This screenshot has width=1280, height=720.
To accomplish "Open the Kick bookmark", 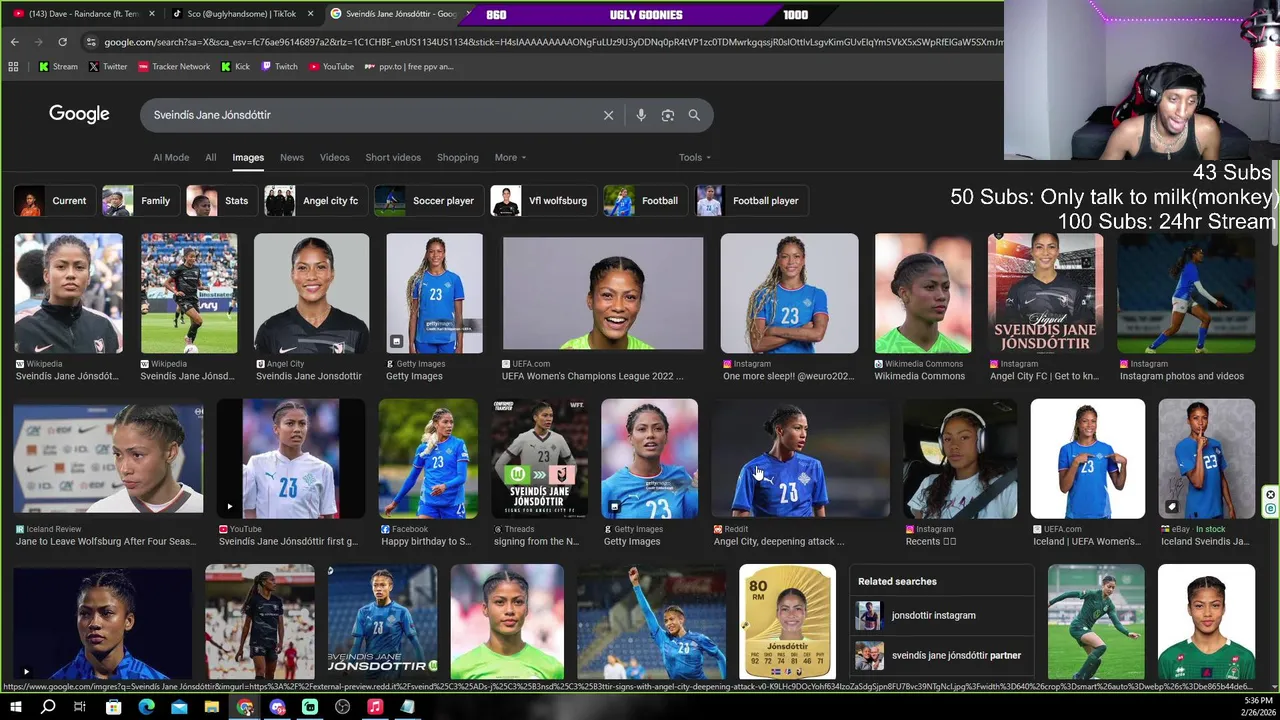I will 235,67.
